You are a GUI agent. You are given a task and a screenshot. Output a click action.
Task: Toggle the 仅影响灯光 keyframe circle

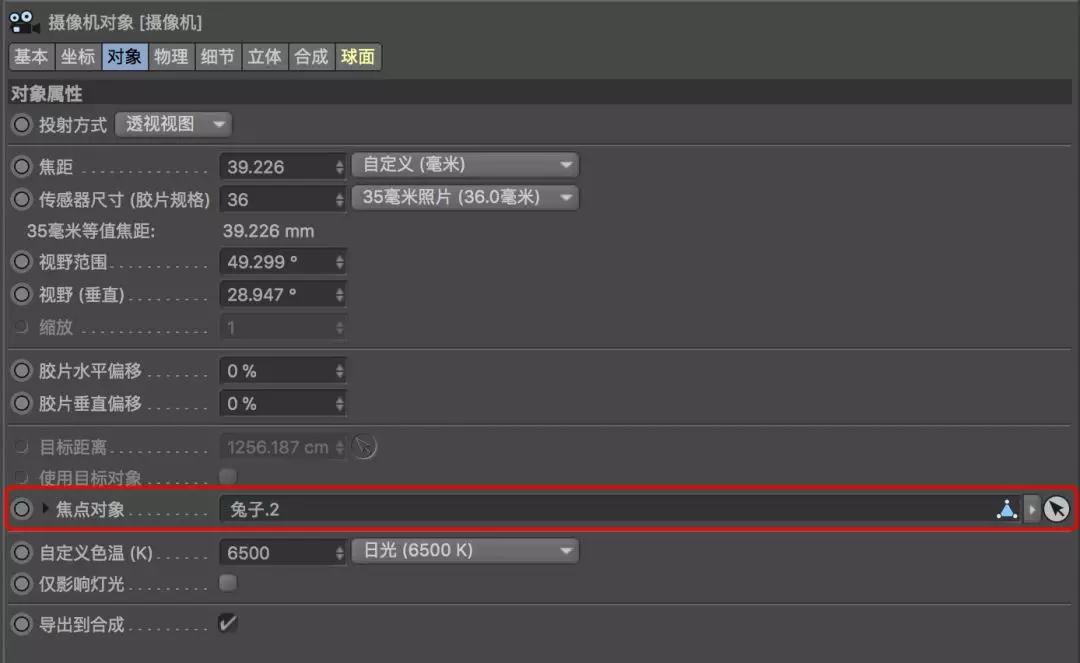[x=22, y=584]
